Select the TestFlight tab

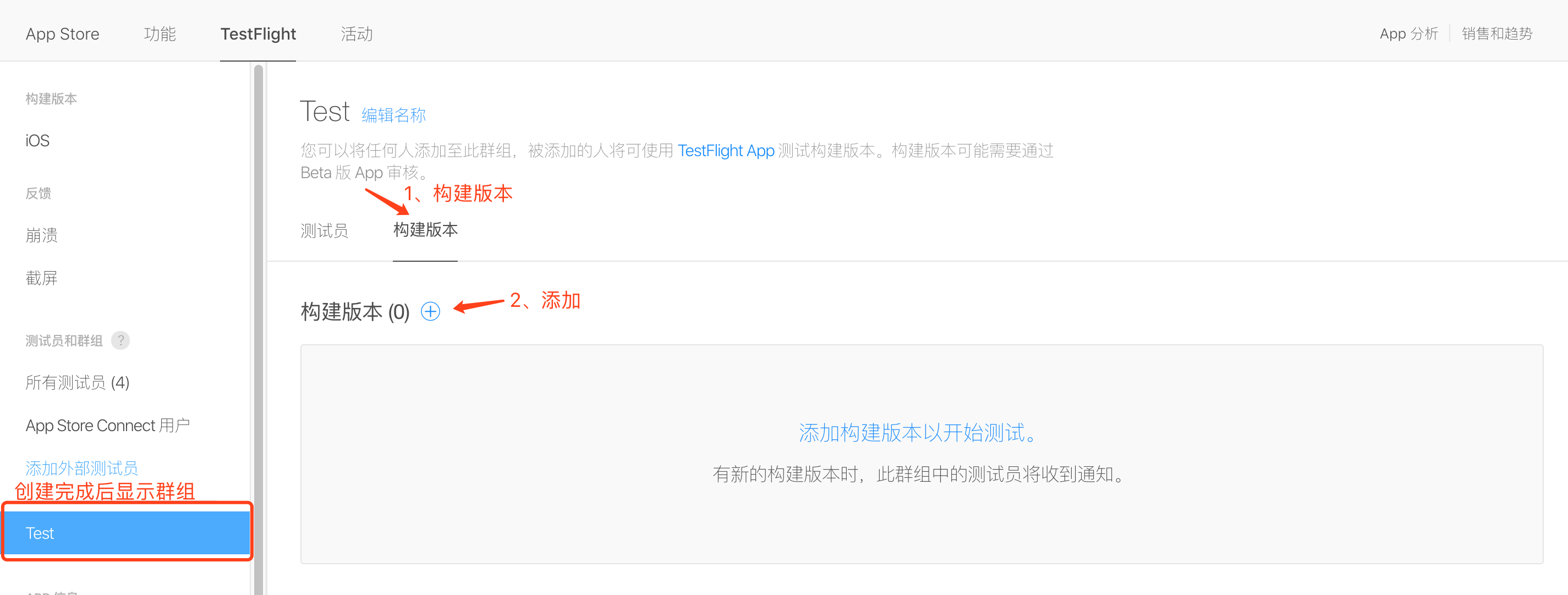coord(258,34)
